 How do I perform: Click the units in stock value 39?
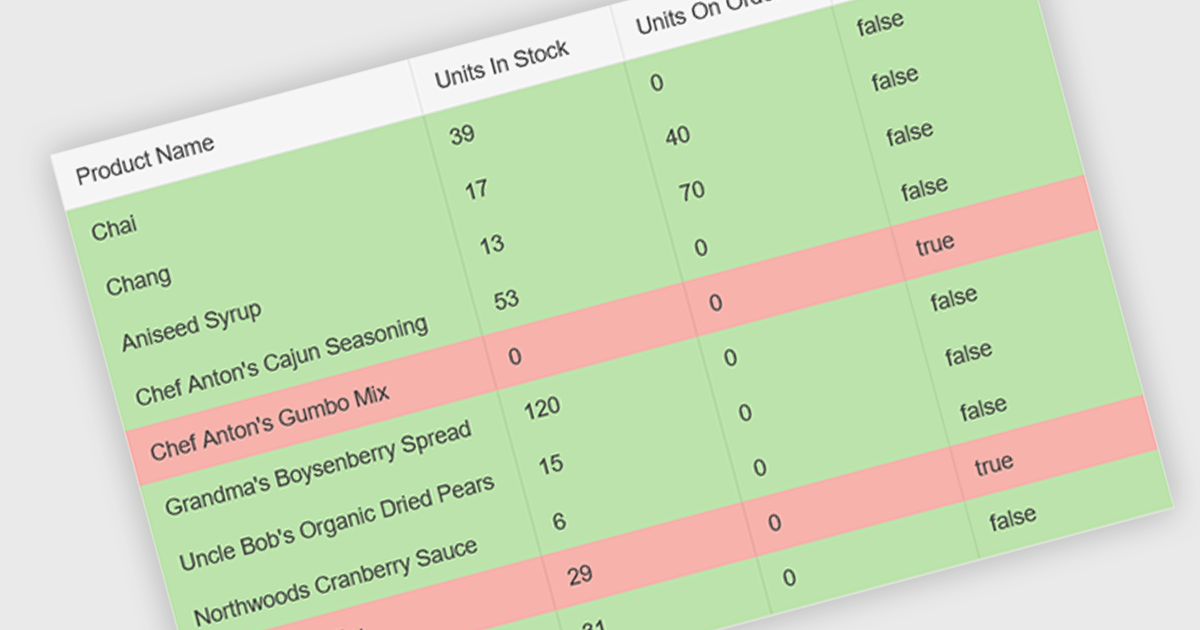[462, 134]
